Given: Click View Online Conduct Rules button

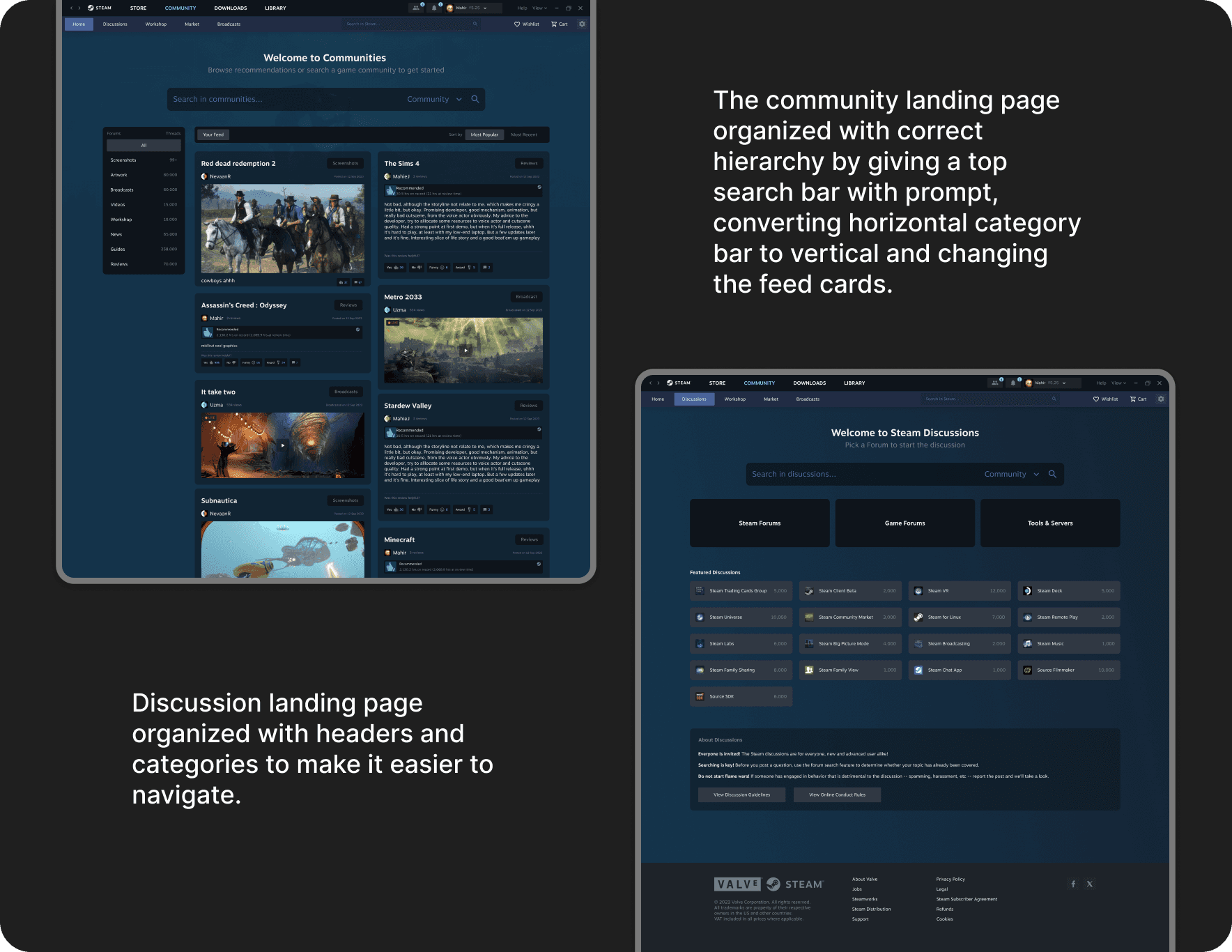Looking at the screenshot, I should tap(837, 794).
